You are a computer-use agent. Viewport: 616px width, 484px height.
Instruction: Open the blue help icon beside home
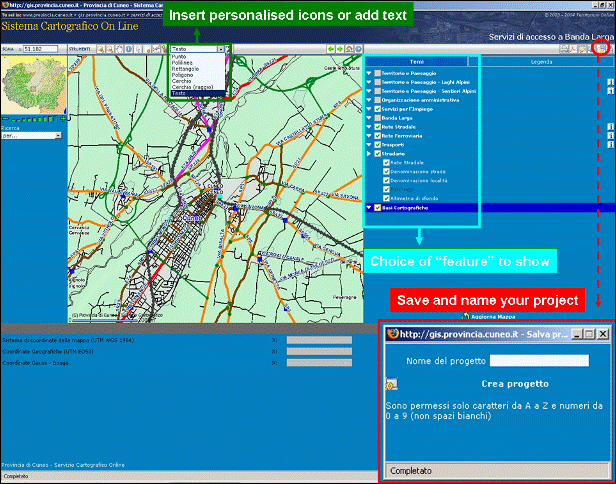tap(358, 49)
